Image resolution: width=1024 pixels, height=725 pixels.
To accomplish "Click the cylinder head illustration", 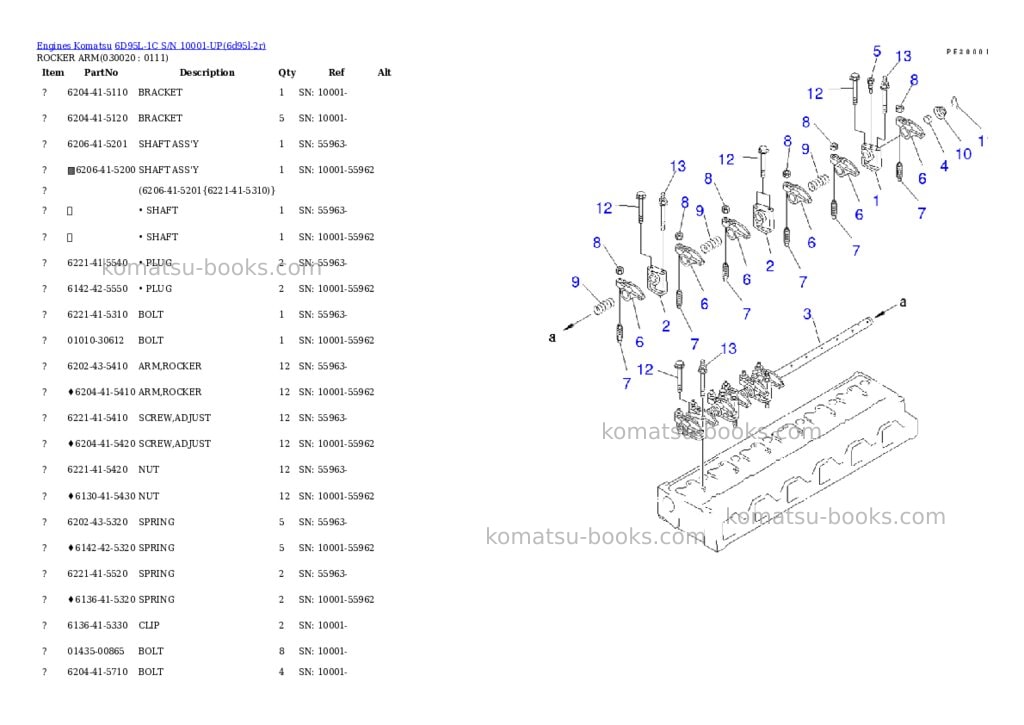I will (787, 464).
